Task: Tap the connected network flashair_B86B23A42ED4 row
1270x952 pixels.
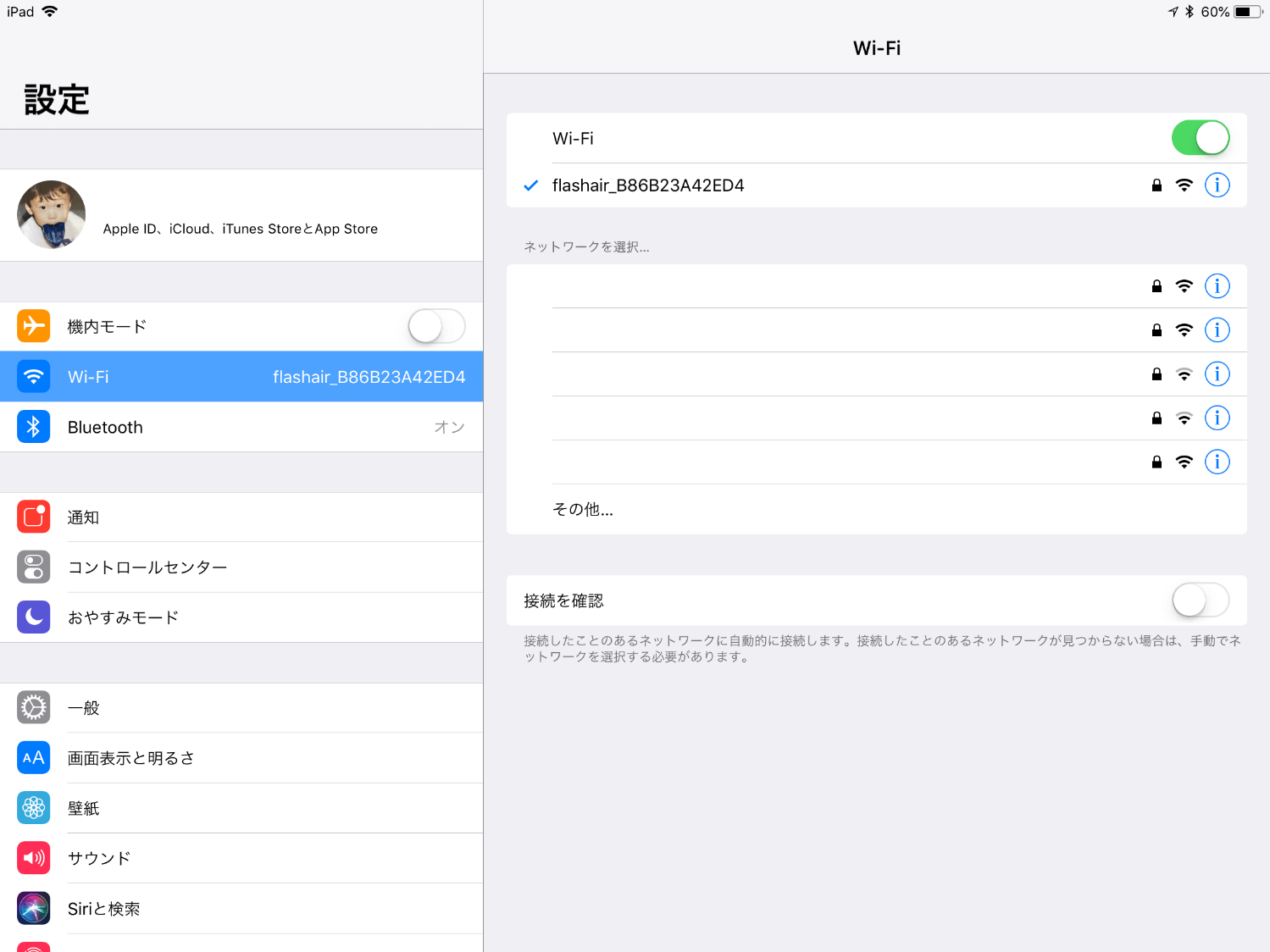Action: tap(876, 185)
